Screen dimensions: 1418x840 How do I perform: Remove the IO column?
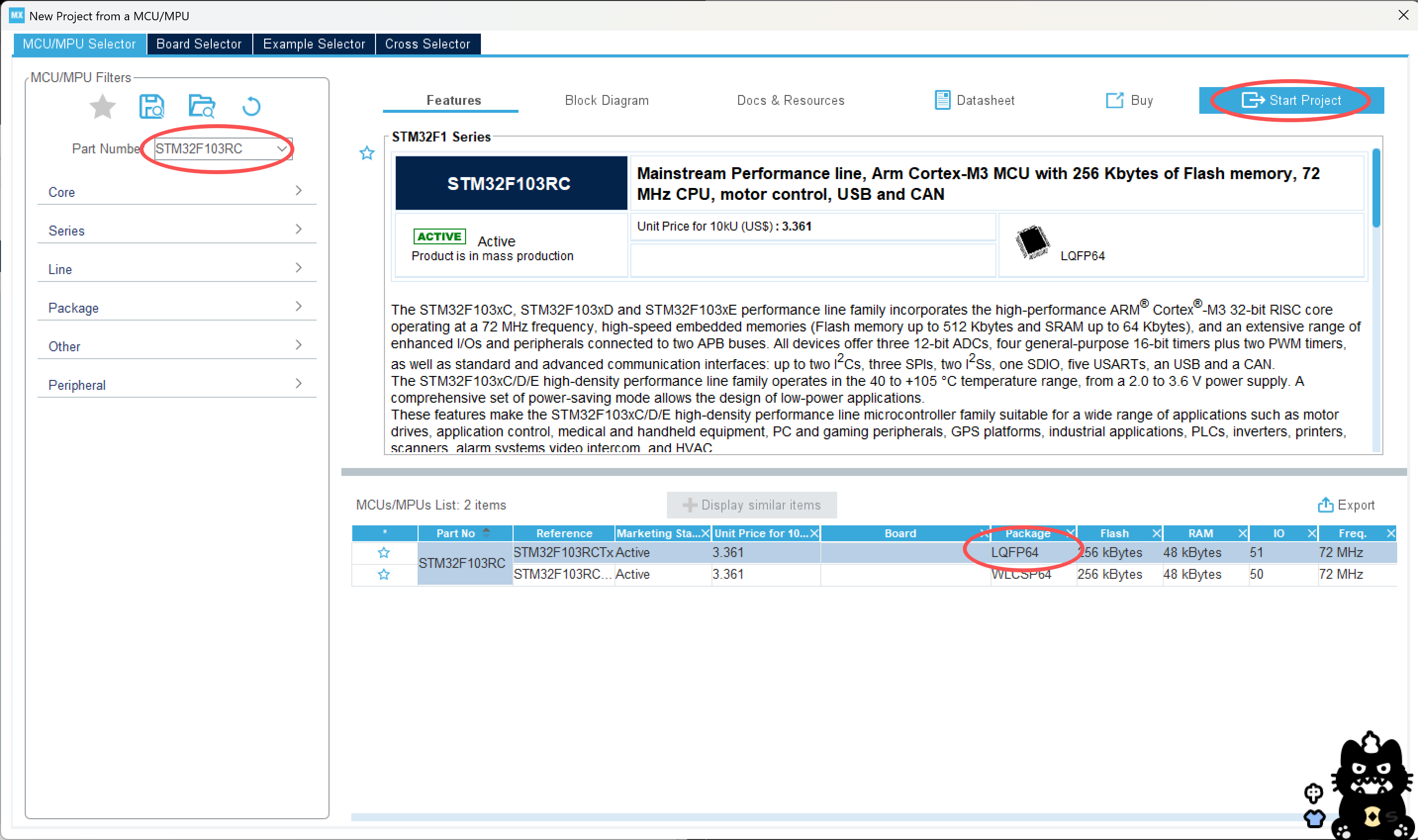coord(1312,533)
